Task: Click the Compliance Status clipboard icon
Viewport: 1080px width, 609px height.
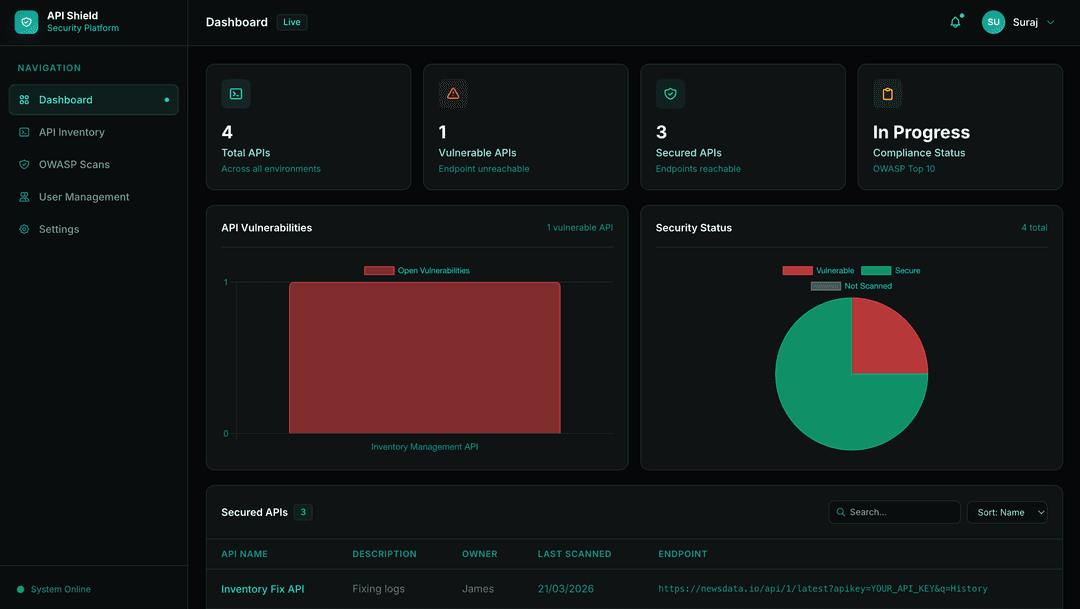Action: point(887,93)
